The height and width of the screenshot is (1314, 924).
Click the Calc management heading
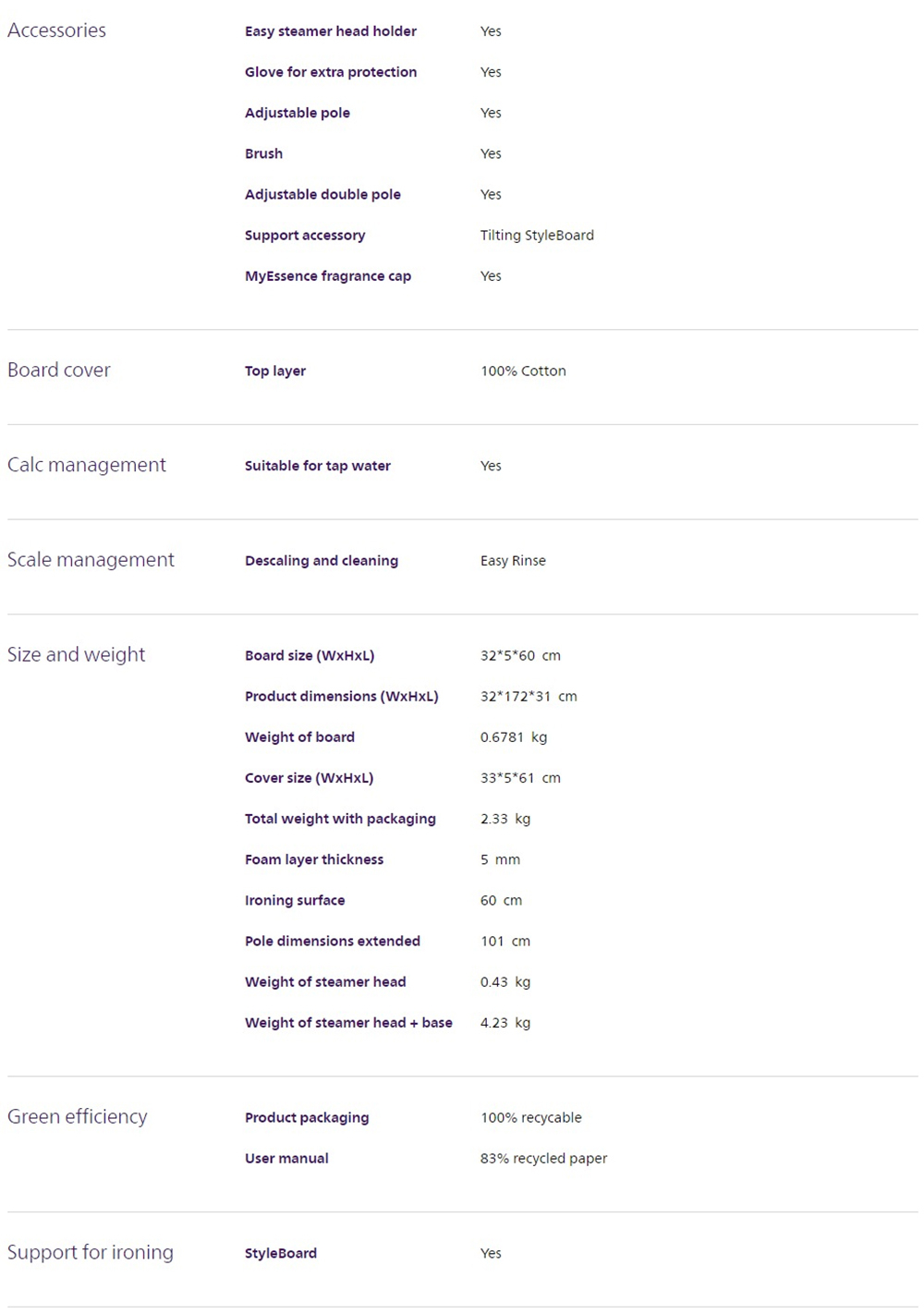tap(87, 465)
